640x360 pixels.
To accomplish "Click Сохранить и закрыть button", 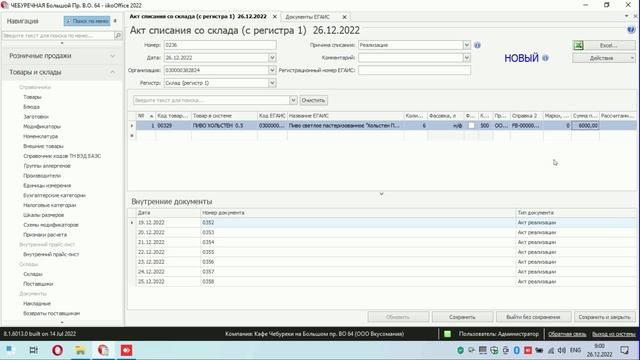I will 604,317.
